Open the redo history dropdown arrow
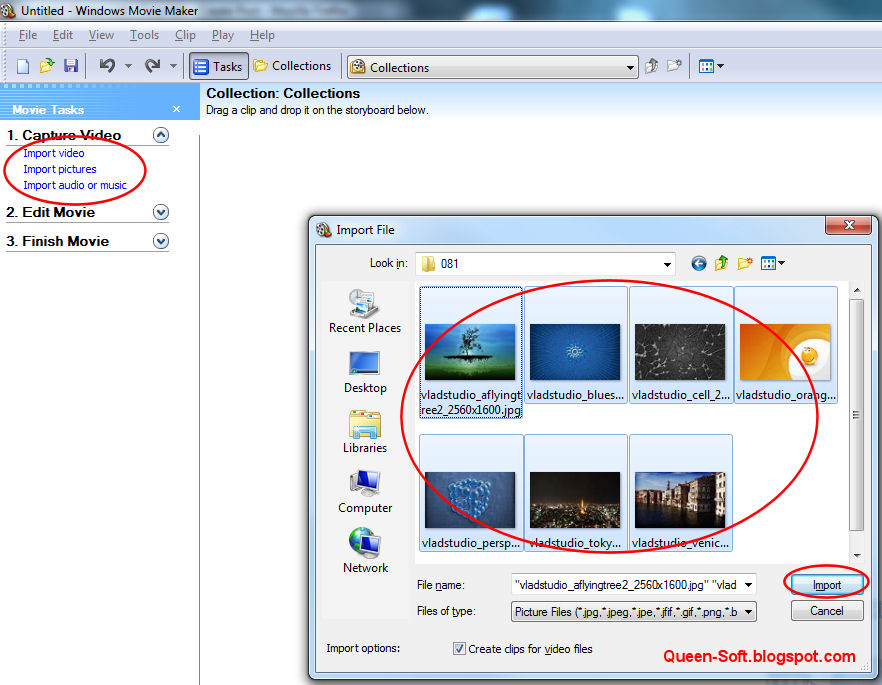The width and height of the screenshot is (882, 685). click(x=173, y=66)
